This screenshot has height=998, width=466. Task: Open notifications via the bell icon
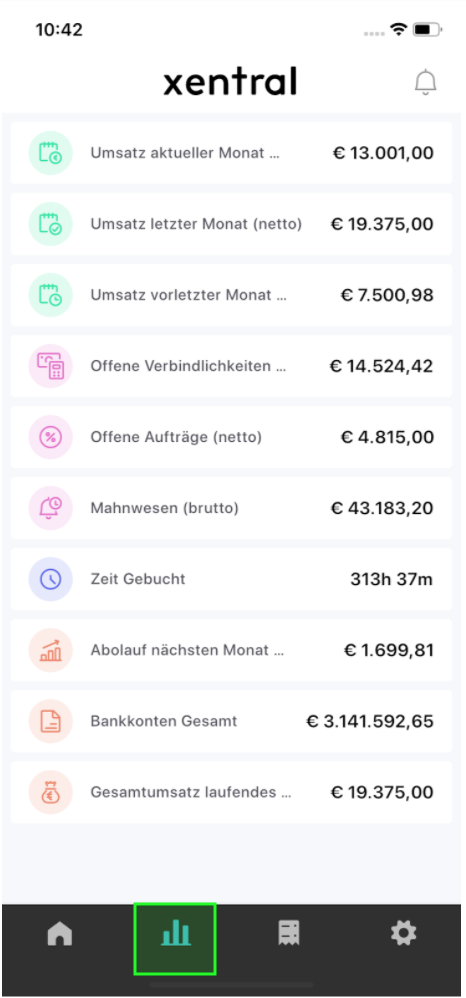point(425,83)
